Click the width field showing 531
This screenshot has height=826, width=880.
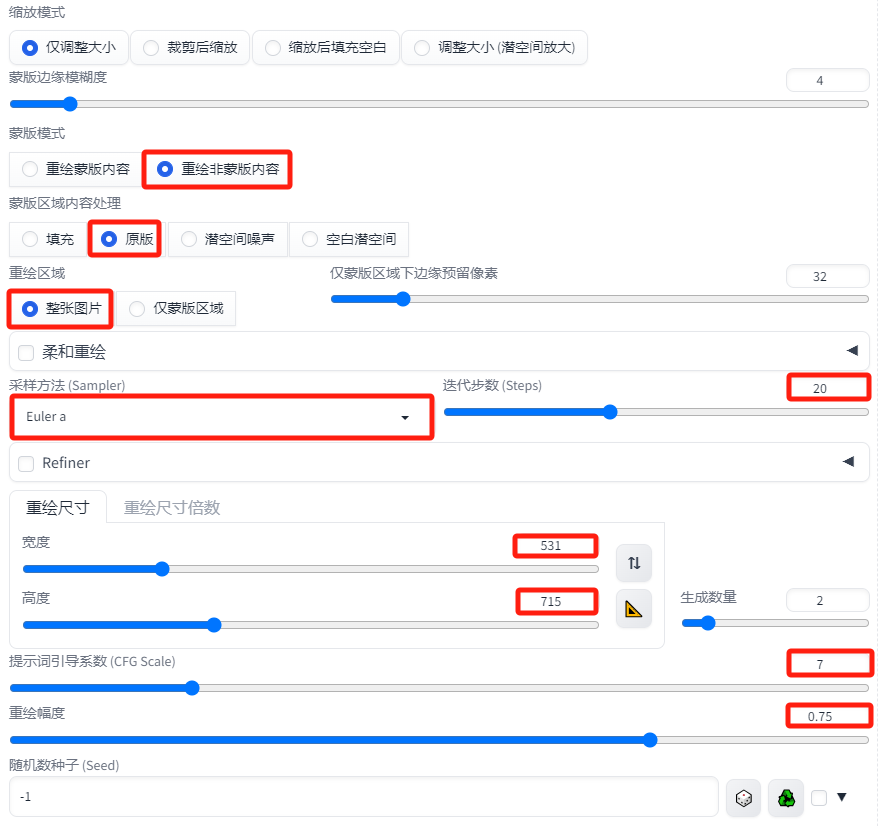(x=556, y=545)
